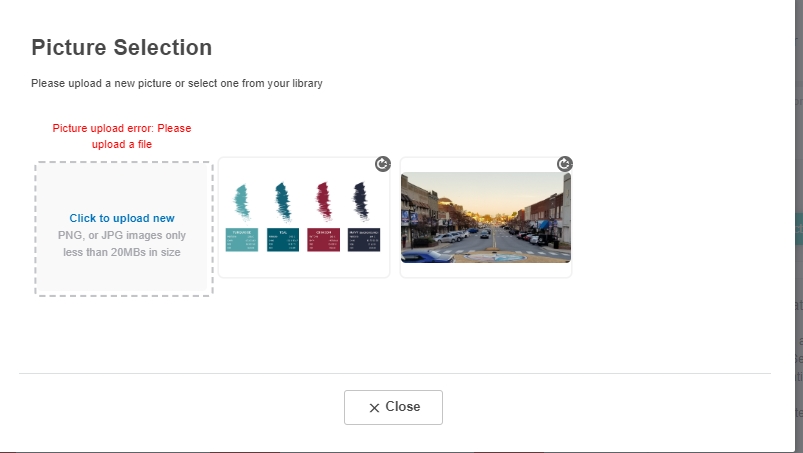Select the downtown street photo from library
803x453 pixels.
[x=485, y=218]
